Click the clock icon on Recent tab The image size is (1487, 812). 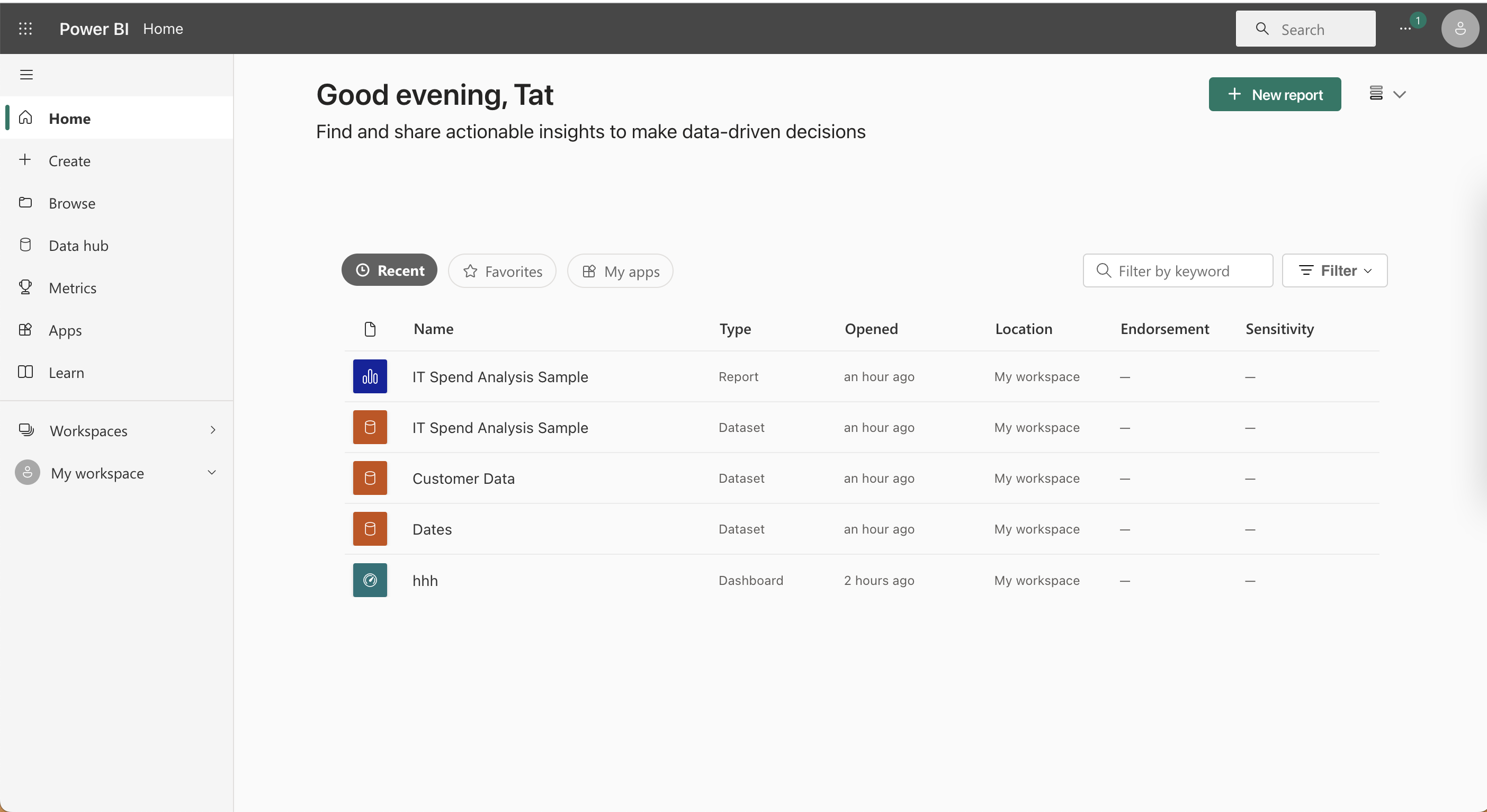363,270
